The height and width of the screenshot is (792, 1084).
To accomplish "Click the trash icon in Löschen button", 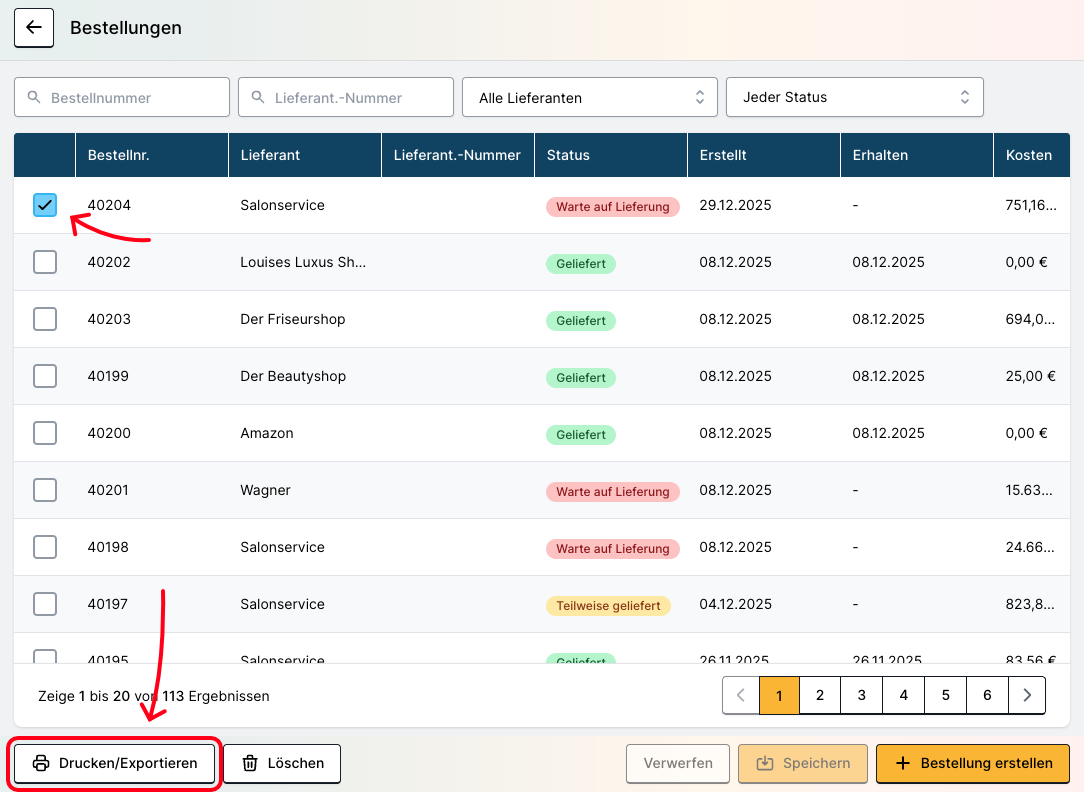I will [250, 763].
